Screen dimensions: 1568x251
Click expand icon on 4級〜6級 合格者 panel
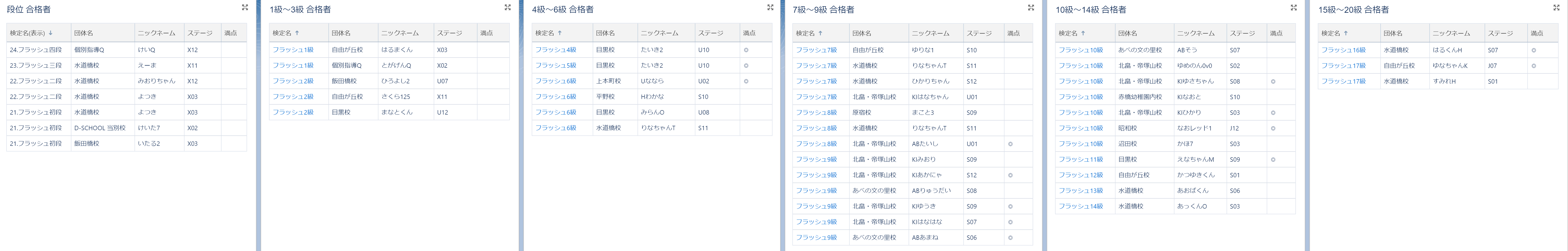coord(770,7)
